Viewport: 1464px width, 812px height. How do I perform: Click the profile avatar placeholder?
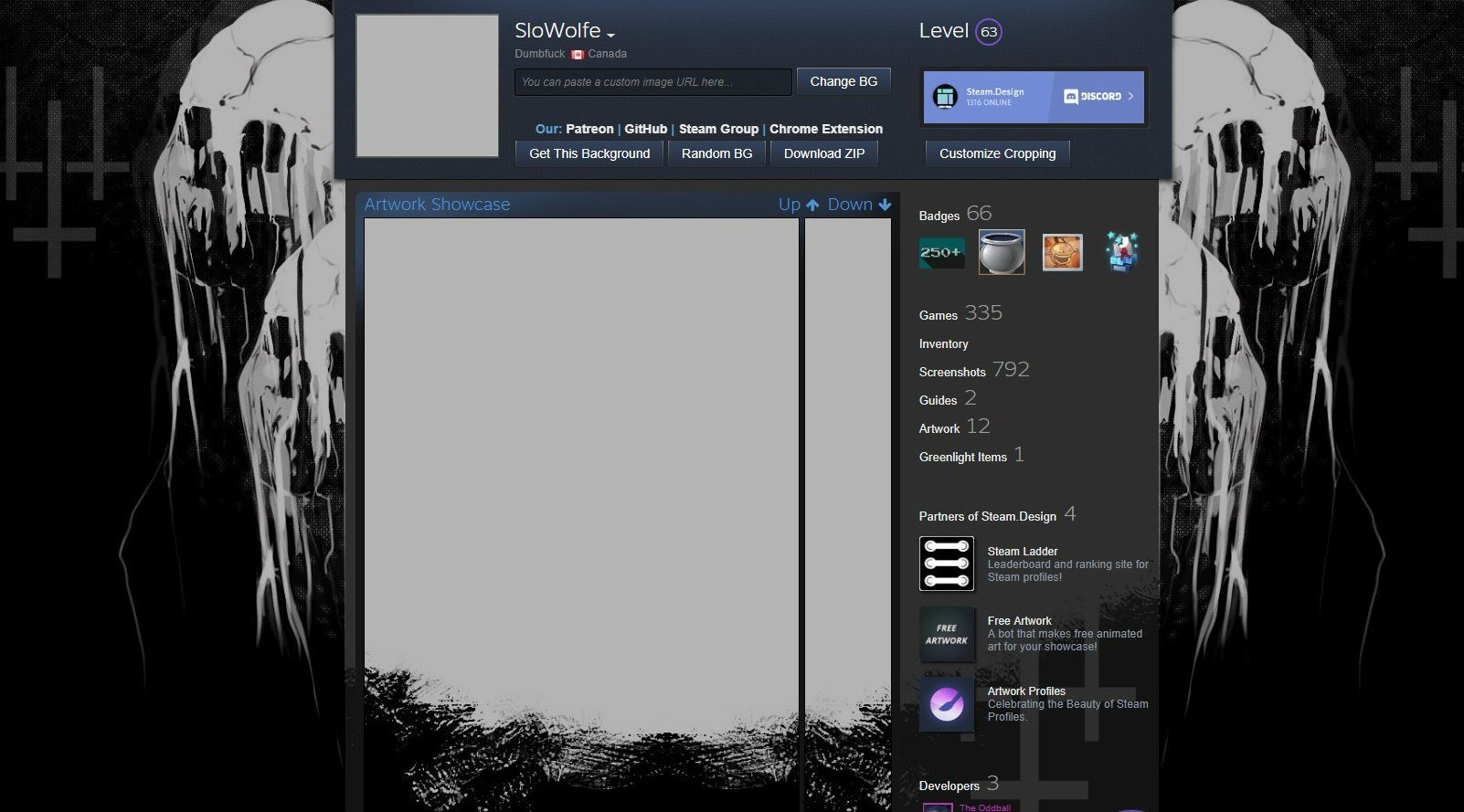pyautogui.click(x=427, y=86)
